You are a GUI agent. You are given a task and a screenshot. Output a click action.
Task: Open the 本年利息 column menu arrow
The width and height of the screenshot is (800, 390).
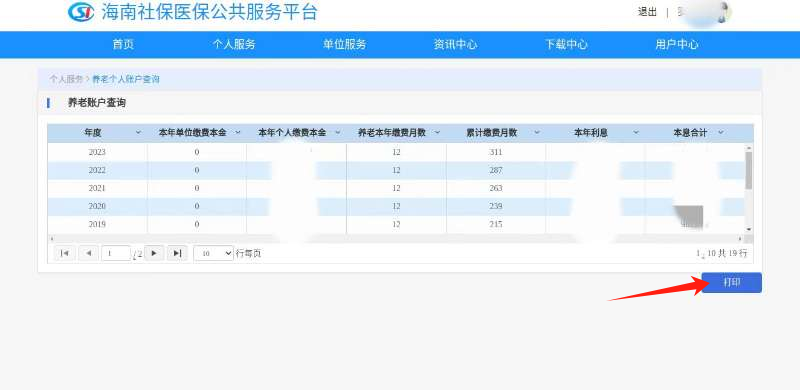636,133
